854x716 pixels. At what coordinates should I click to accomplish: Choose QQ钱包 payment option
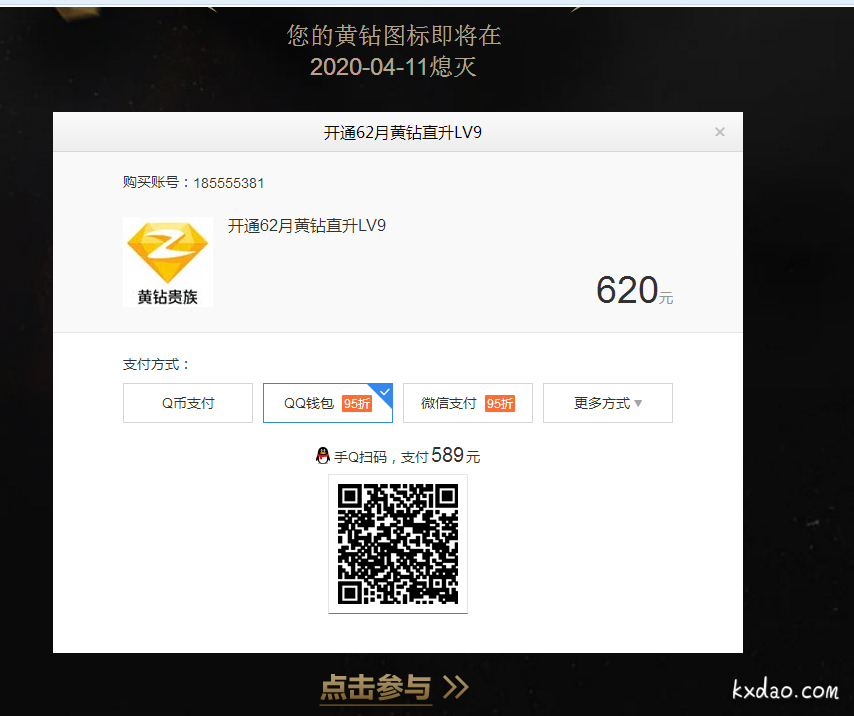328,403
